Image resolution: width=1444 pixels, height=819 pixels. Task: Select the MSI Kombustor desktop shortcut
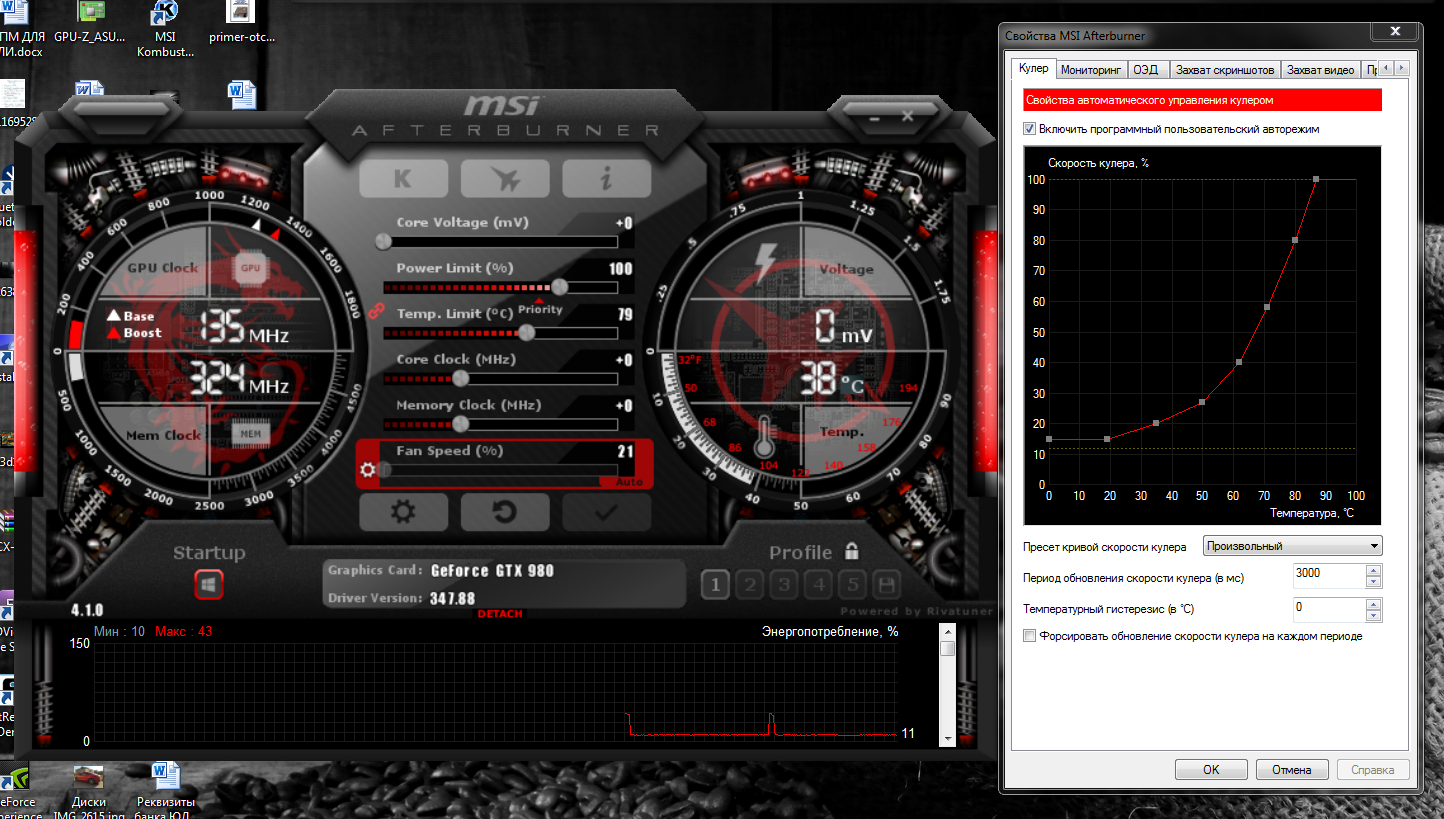(x=165, y=30)
